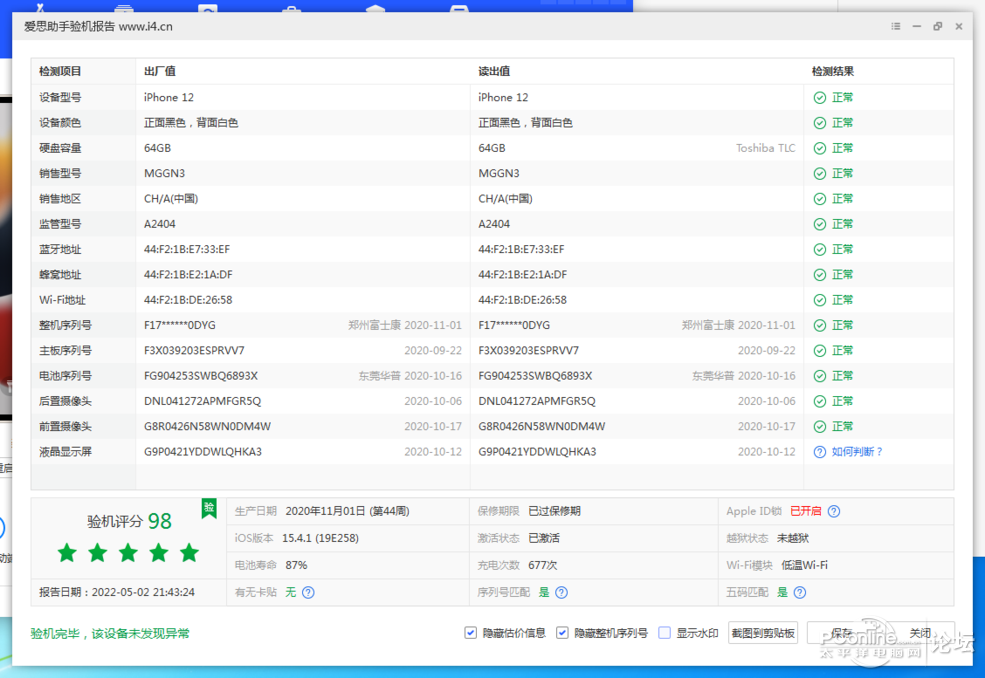Select the 激活状态 已激活 value
985x678 pixels.
point(544,539)
